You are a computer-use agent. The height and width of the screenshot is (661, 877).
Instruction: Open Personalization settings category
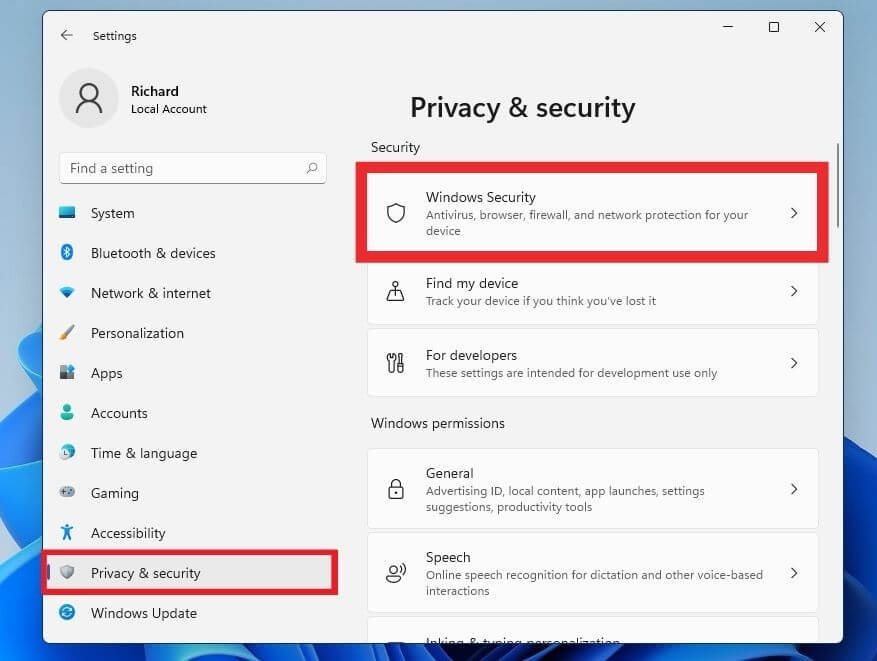(x=137, y=333)
